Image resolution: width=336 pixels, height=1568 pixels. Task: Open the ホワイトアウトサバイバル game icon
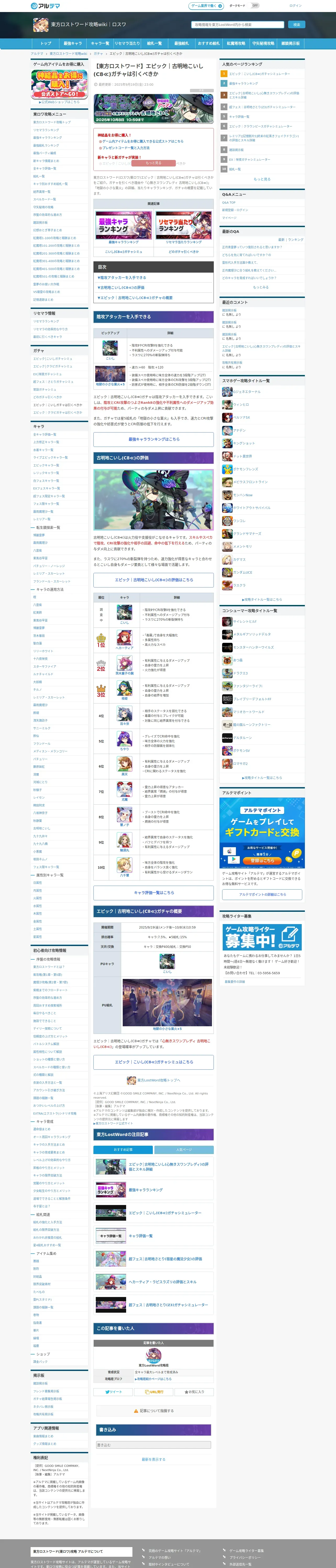[227, 508]
